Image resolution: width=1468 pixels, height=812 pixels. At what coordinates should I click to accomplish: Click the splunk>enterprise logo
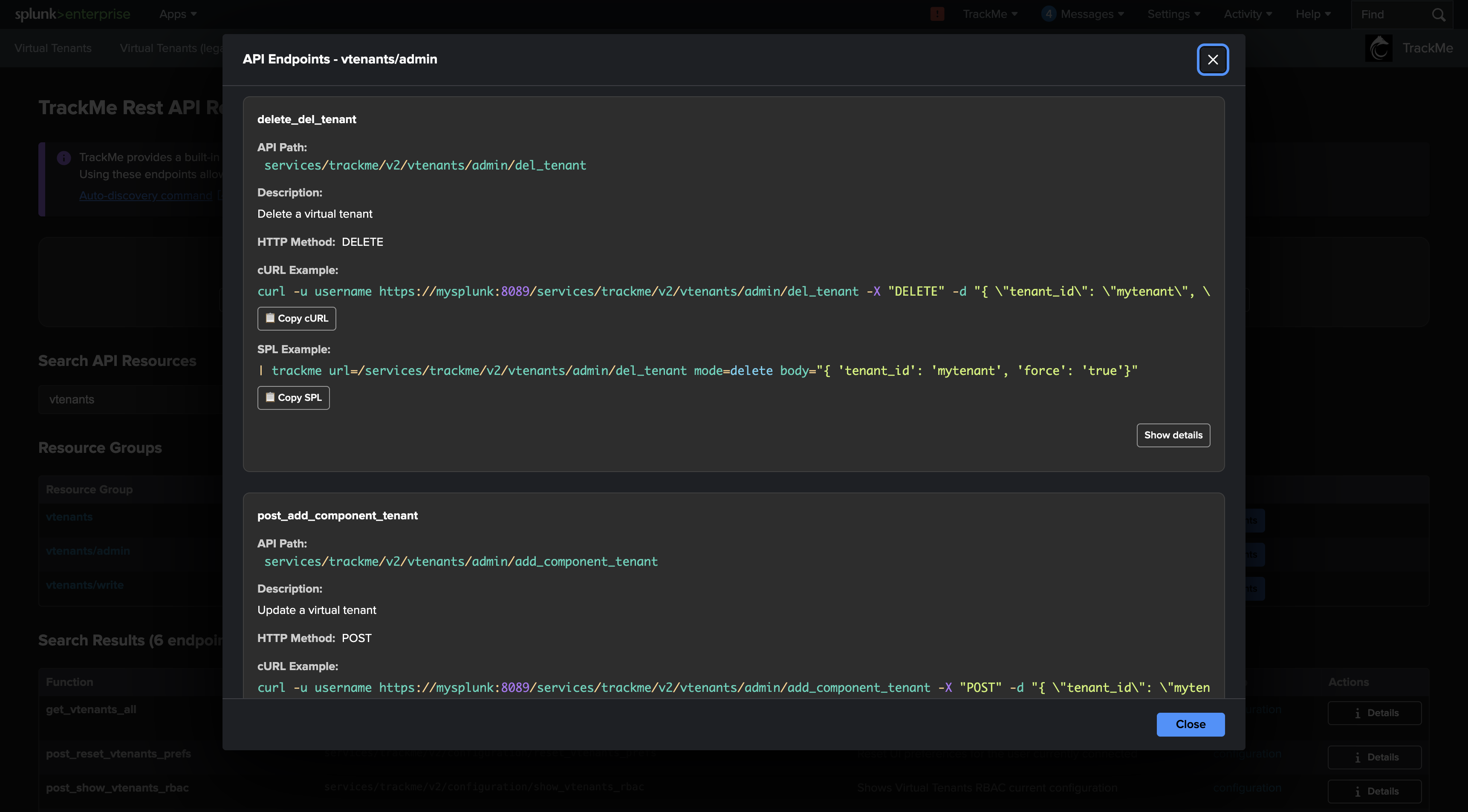click(x=72, y=14)
